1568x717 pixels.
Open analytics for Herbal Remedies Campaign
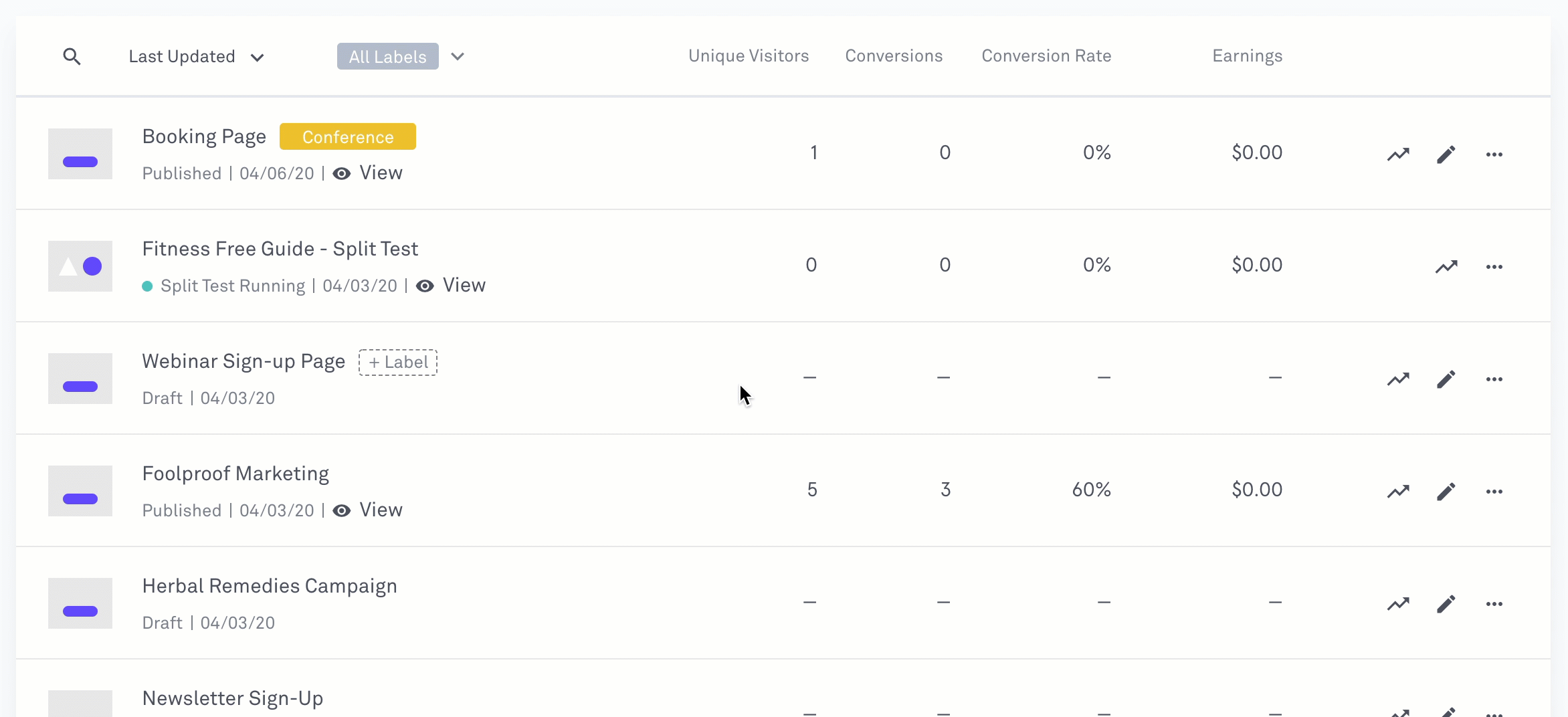(x=1399, y=603)
